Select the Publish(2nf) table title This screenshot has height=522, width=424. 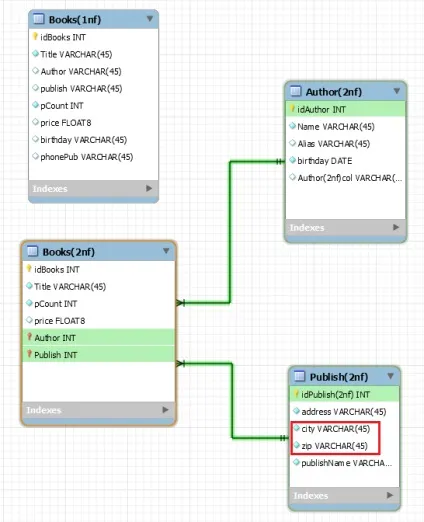click(x=339, y=377)
